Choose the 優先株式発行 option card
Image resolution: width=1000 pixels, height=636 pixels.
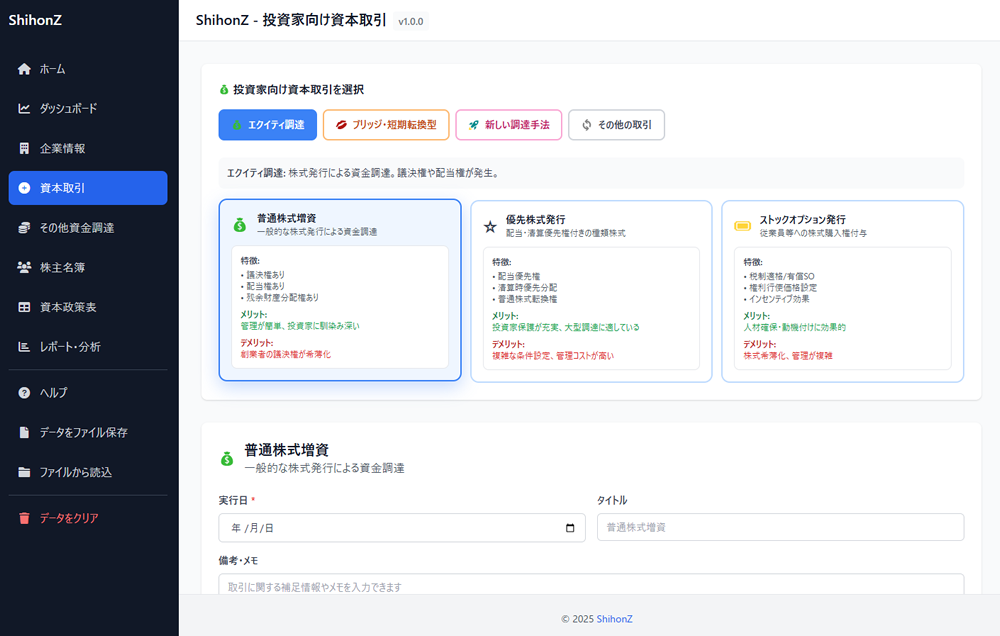(591, 290)
